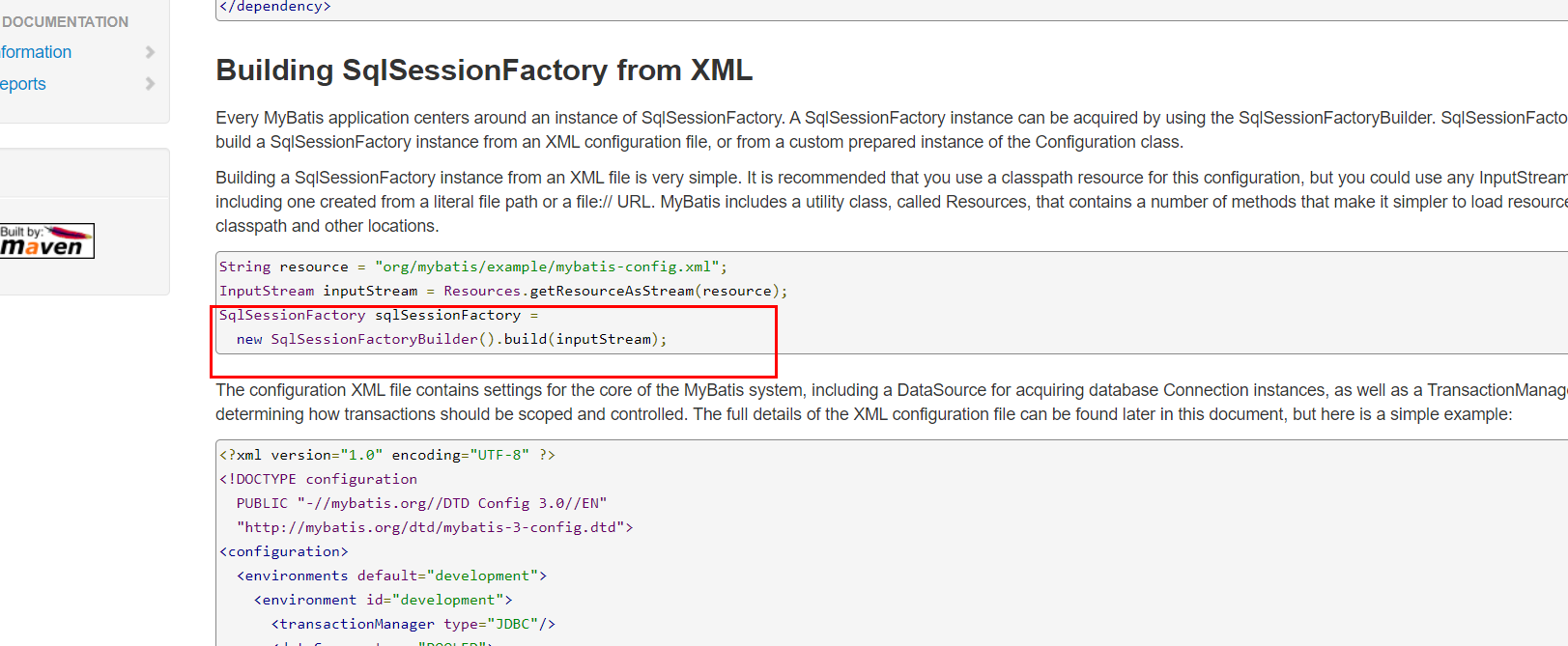Click the 'PUBLIC "-//mybatis.org//DTD Config 3.0//EN"' line
The image size is (1568, 646).
coord(421,503)
